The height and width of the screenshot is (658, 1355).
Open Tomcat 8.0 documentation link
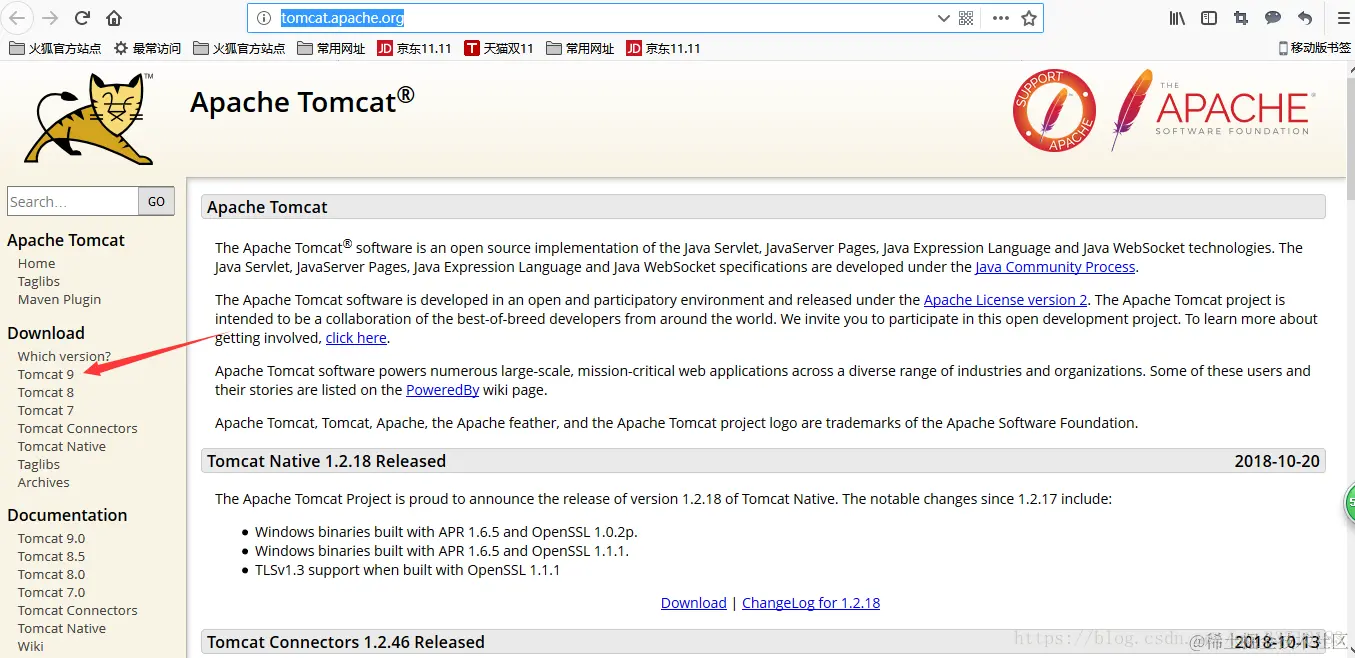coord(51,574)
